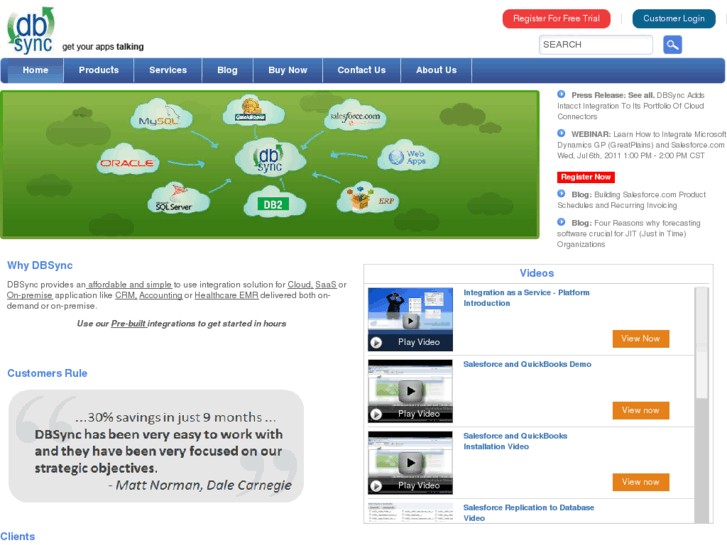Click the Videos panel scrollbar thumb

(701, 343)
